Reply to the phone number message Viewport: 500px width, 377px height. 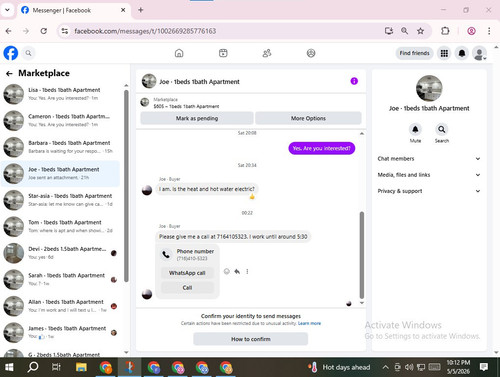(x=237, y=271)
